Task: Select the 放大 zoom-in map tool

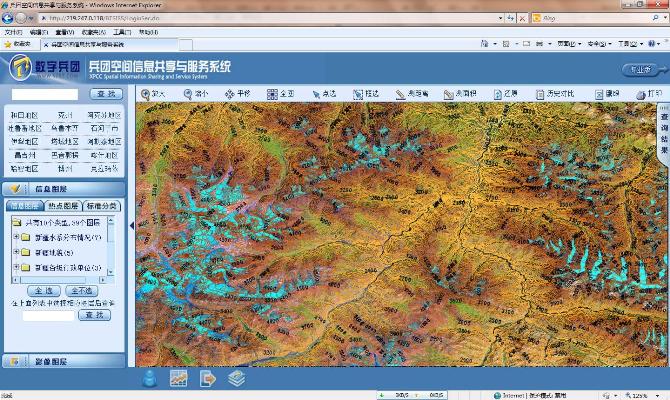Action: [x=153, y=93]
